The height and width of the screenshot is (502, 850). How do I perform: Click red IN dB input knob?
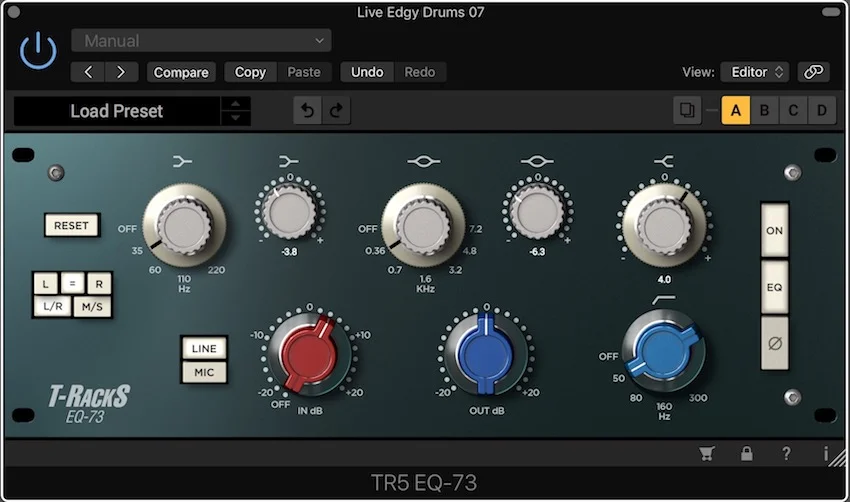pyautogui.click(x=310, y=353)
